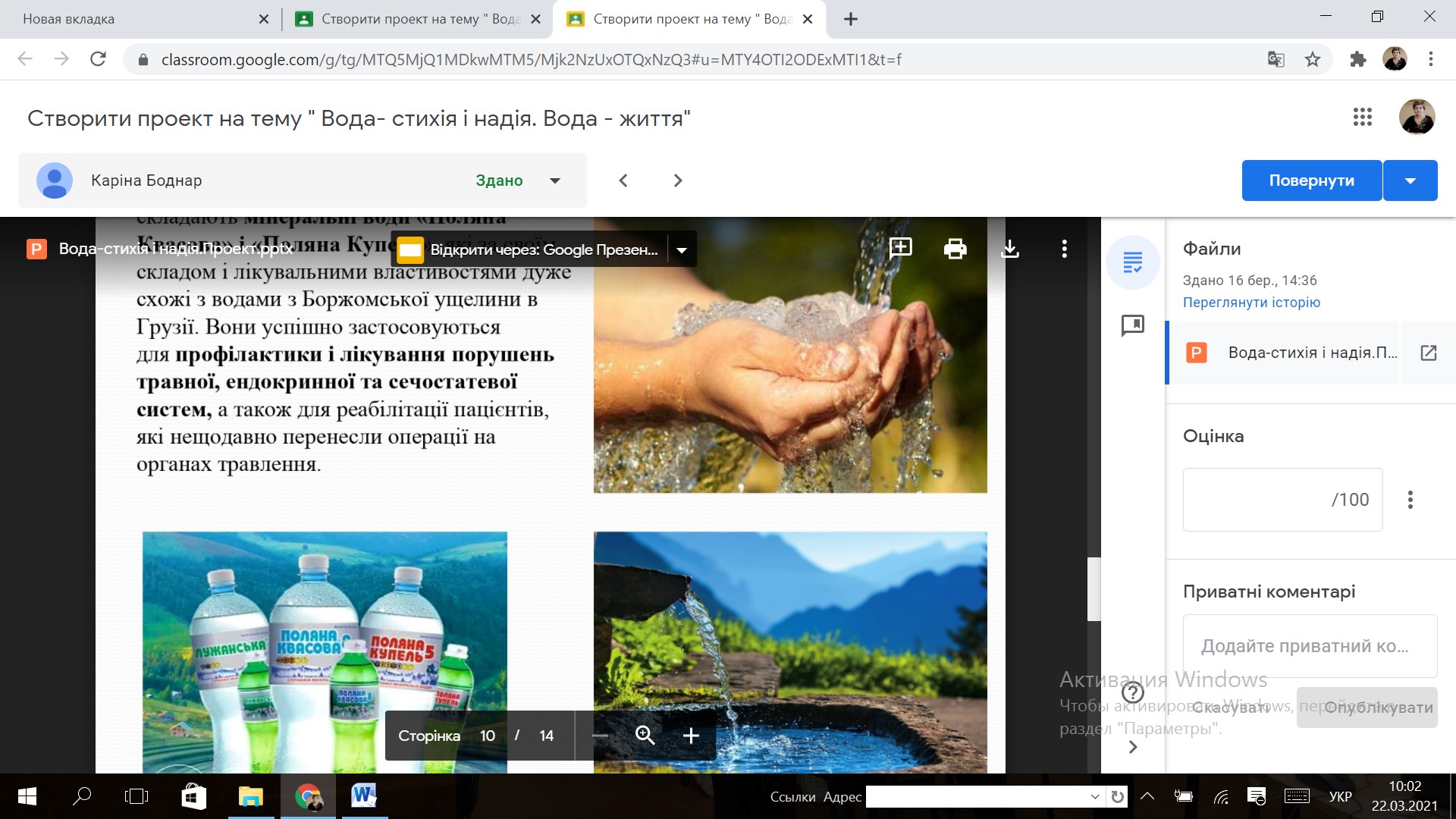Image resolution: width=1456 pixels, height=819 pixels.
Task: Zoom out the document view
Action: pyautogui.click(x=600, y=736)
